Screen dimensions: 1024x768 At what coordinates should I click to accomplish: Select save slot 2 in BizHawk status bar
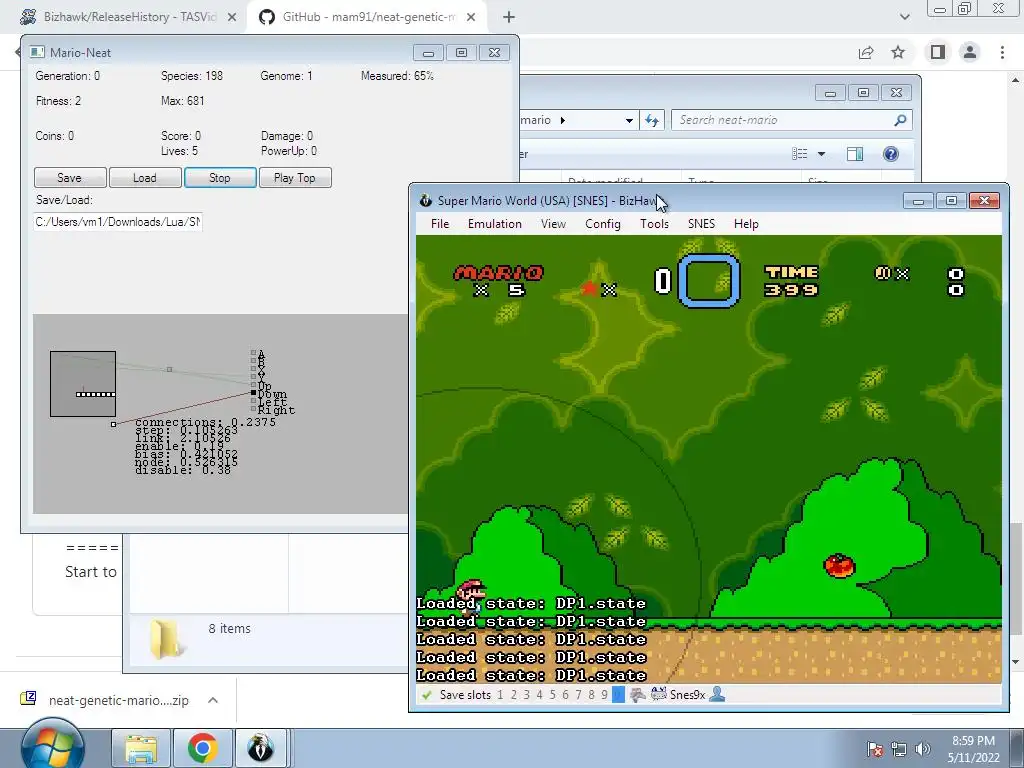(x=513, y=695)
